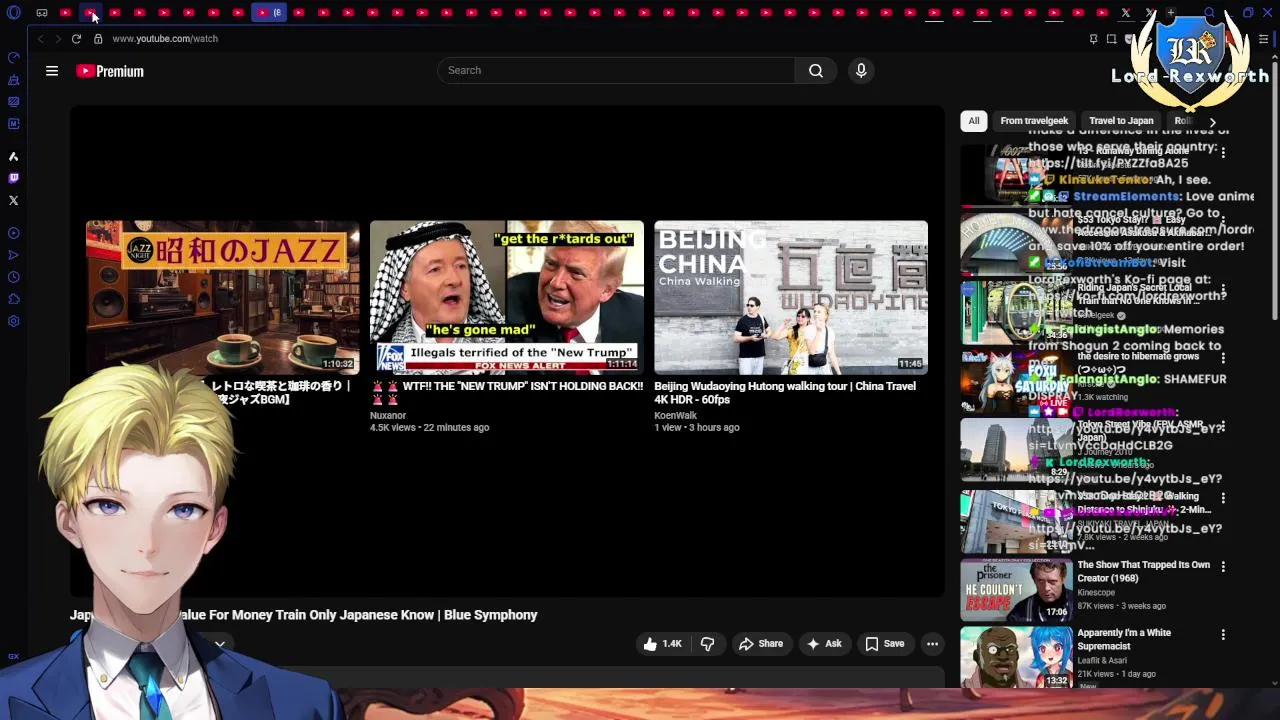
Task: Open the Easy Setup sliders icon
Action: click(1264, 39)
